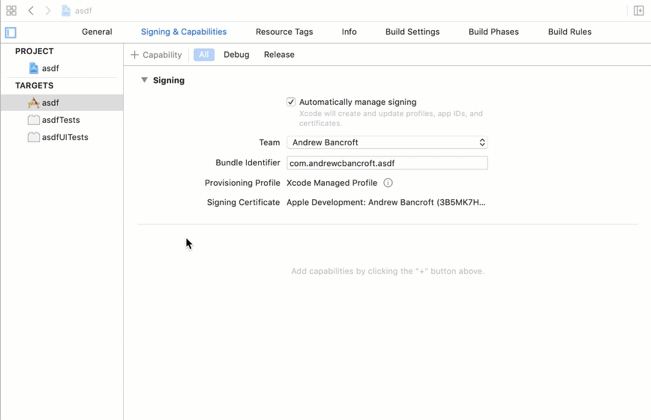Select the asdfTests target
Screen dimensions: 651x420
62,120
